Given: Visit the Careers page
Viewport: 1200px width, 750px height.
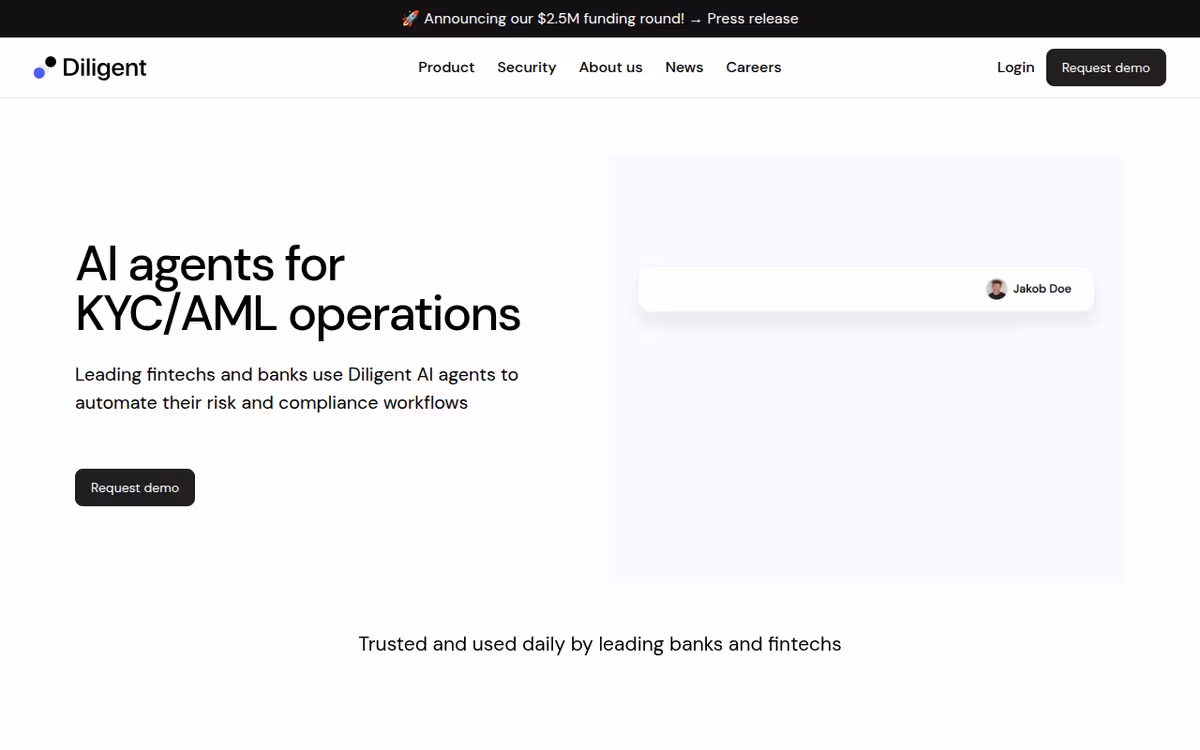Looking at the screenshot, I should coord(753,67).
